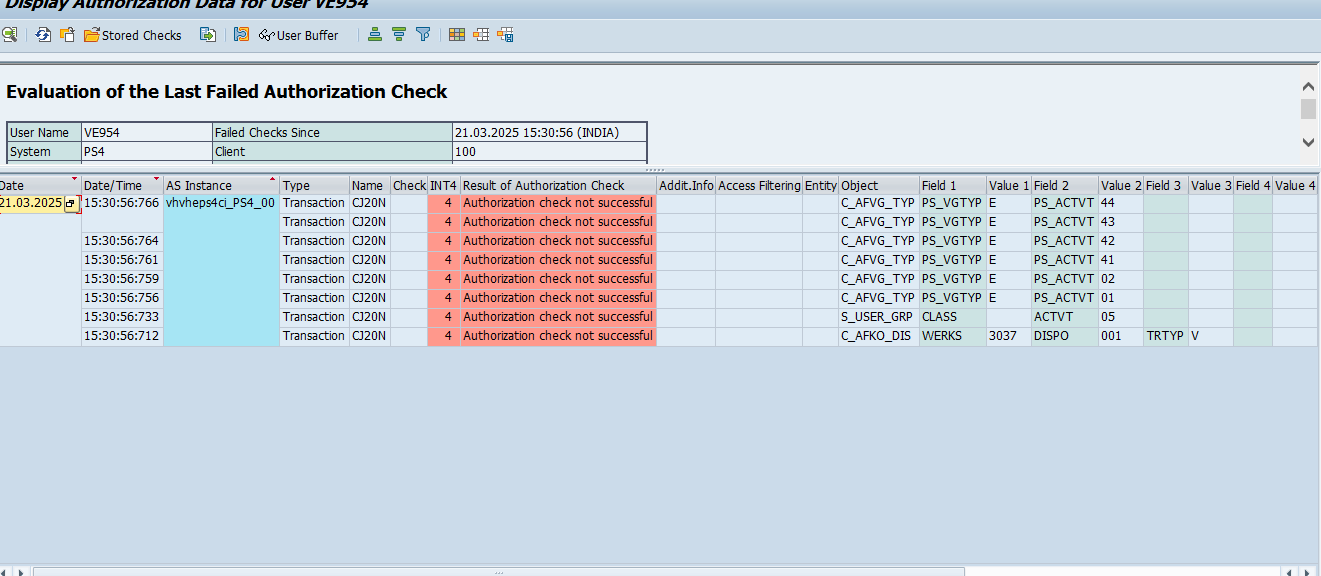Select the C_AFKO_DIS object cell
The width and height of the screenshot is (1321, 576).
point(876,336)
